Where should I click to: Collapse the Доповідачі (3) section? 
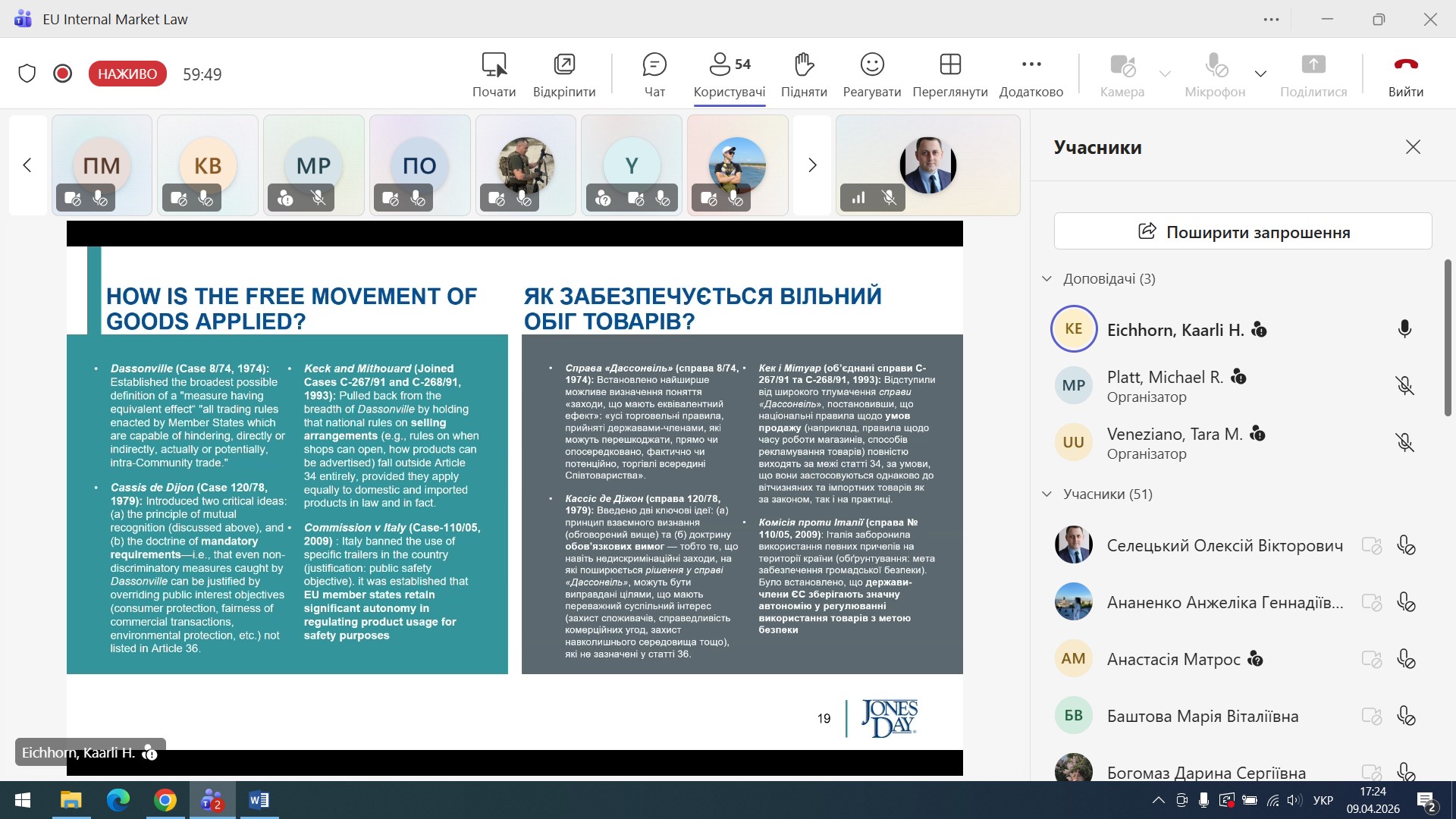1046,278
